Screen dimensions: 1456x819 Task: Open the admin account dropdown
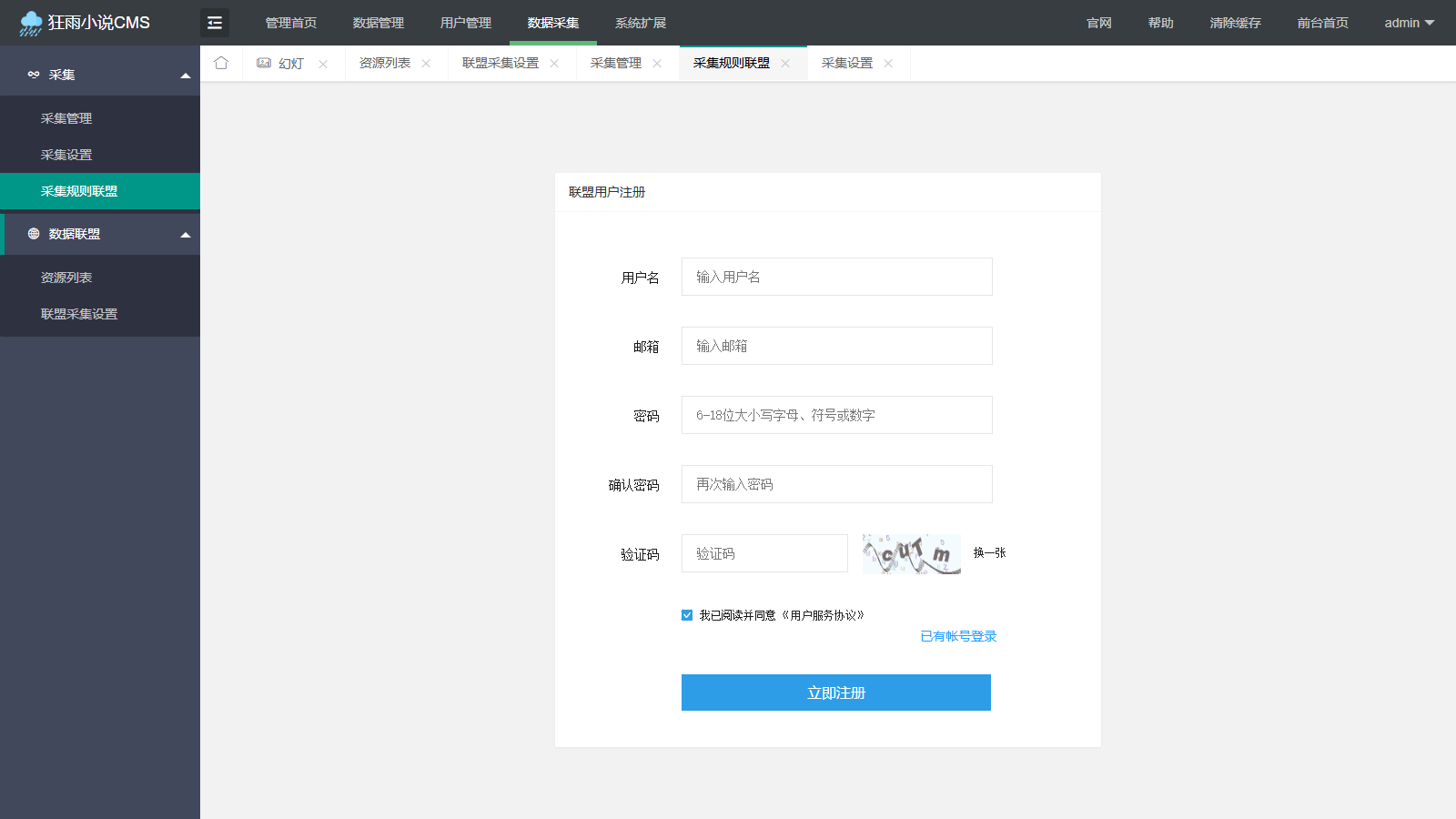pyautogui.click(x=1409, y=22)
